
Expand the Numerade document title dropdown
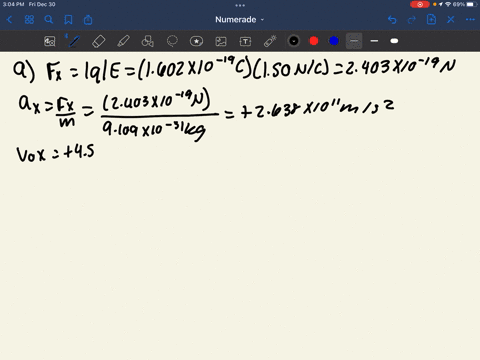(x=240, y=20)
